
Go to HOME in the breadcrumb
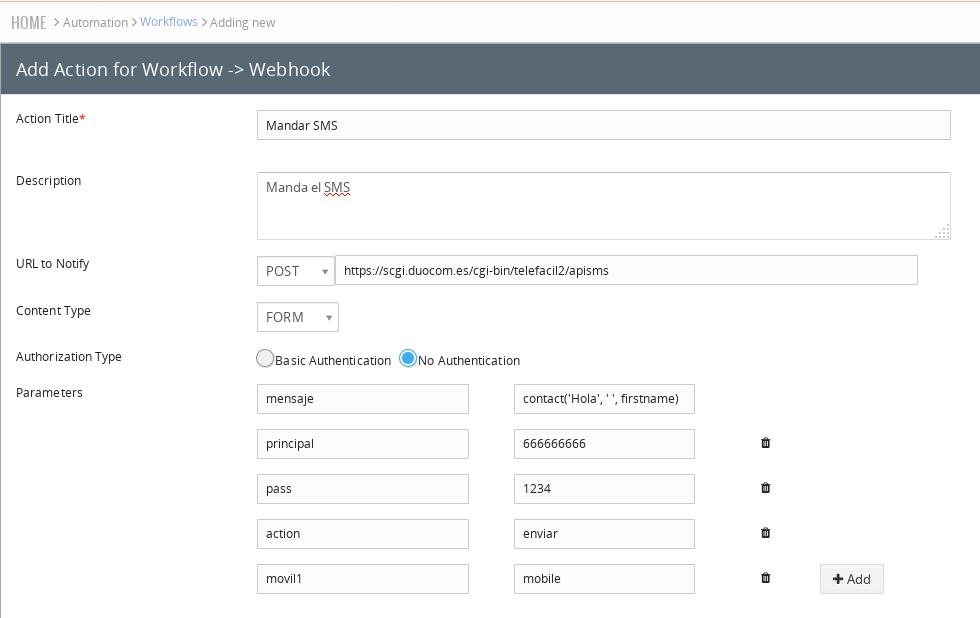click(x=29, y=22)
